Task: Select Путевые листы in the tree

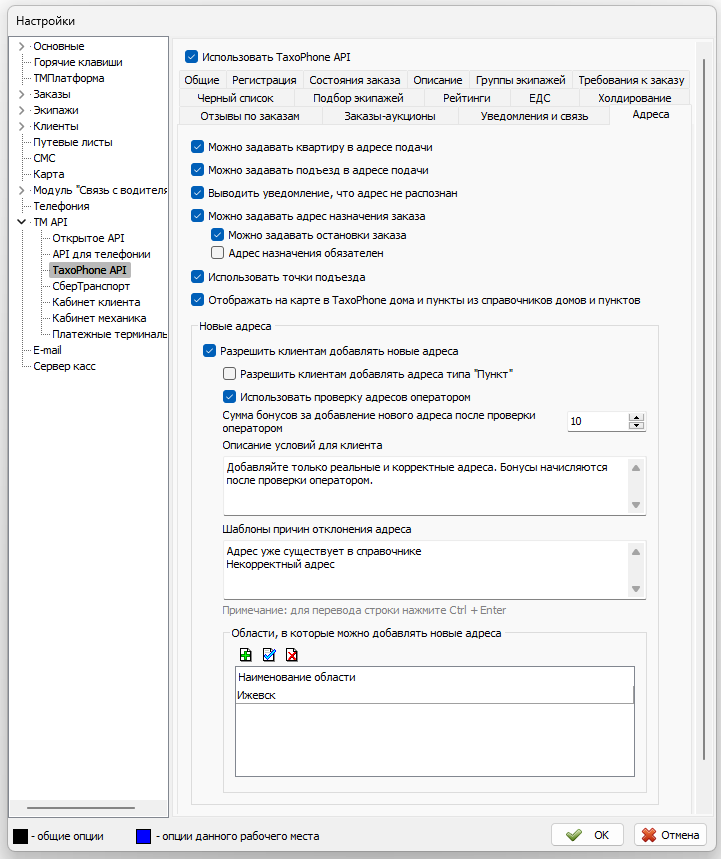Action: (x=73, y=142)
